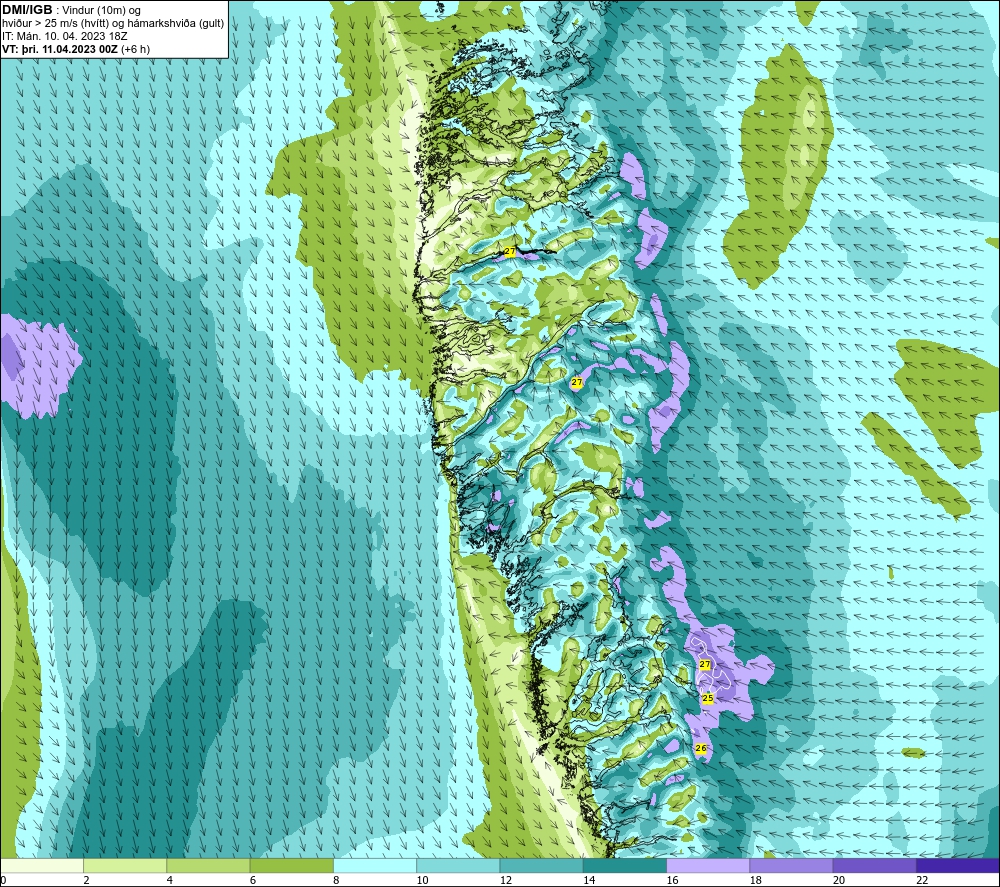Click the DMI/IGB title label

tap(27, 10)
